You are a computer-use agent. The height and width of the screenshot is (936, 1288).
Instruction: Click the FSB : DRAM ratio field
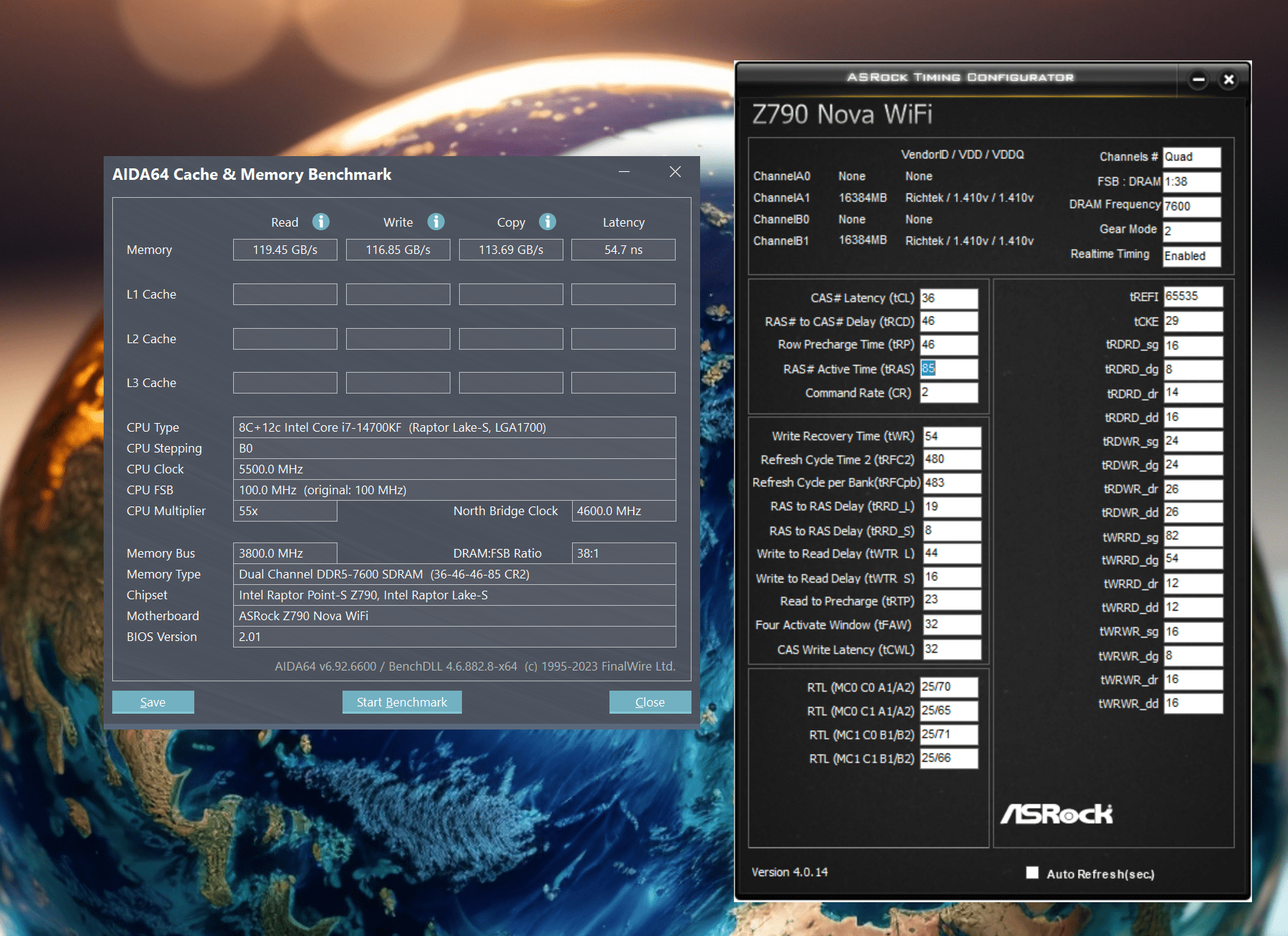tap(1192, 181)
